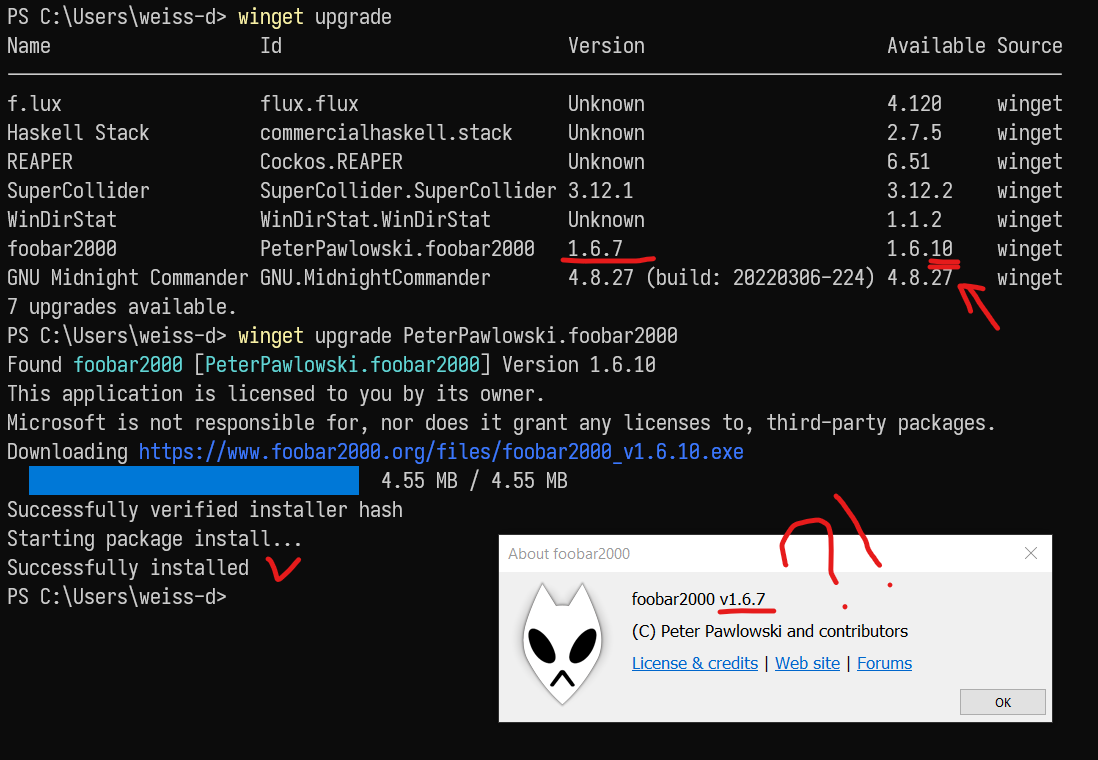The height and width of the screenshot is (760, 1098).
Task: Click the 'WinDirStat.WinDirStat' Id cell
Action: coord(375,220)
